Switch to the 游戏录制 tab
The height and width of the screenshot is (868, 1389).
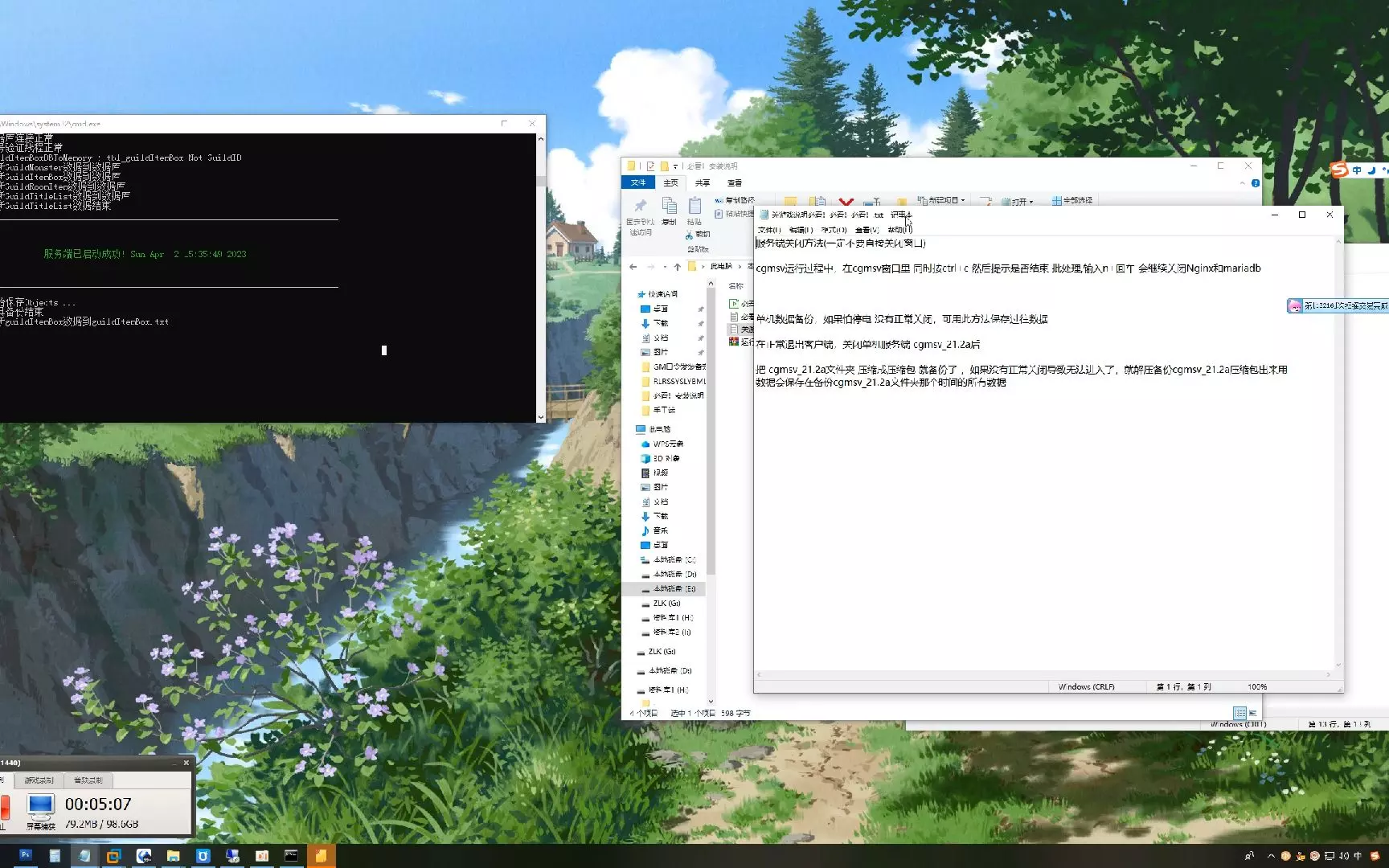click(x=39, y=780)
